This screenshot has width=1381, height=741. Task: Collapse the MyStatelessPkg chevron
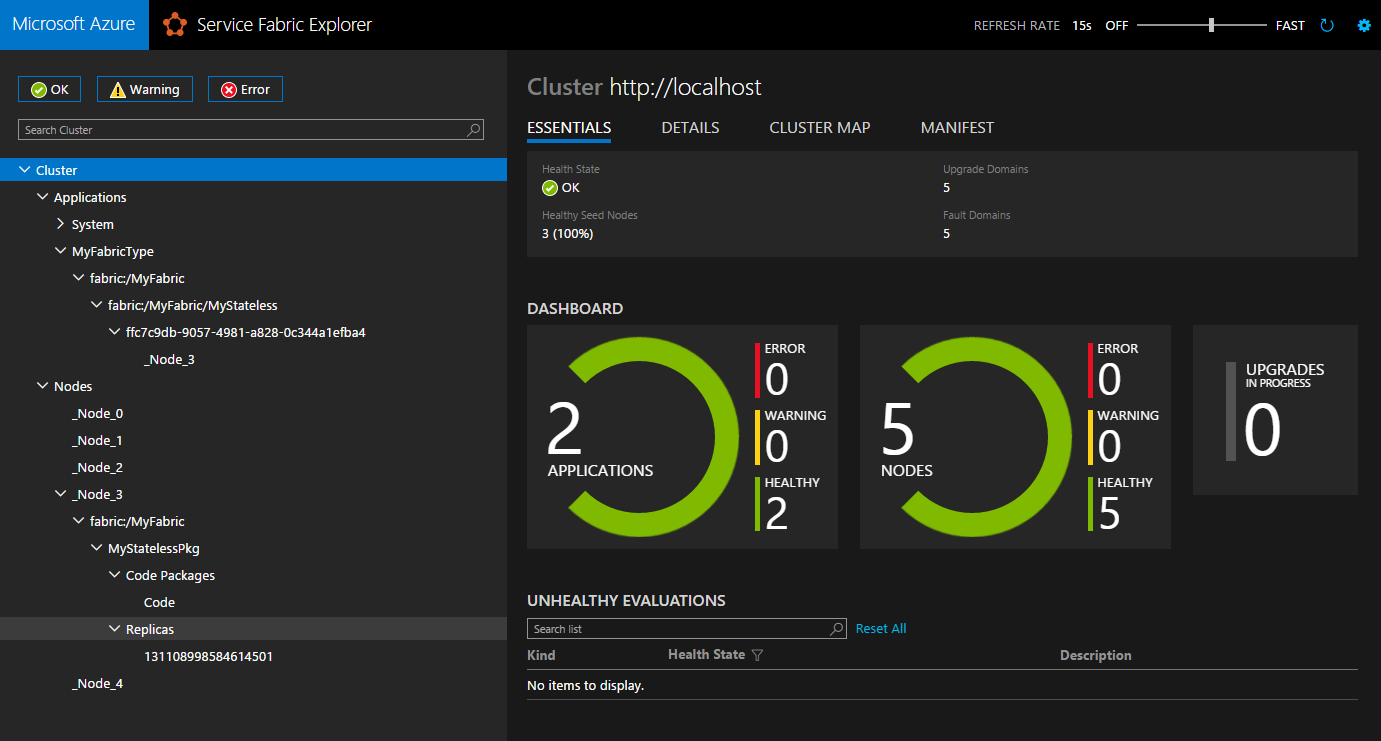tap(97, 548)
